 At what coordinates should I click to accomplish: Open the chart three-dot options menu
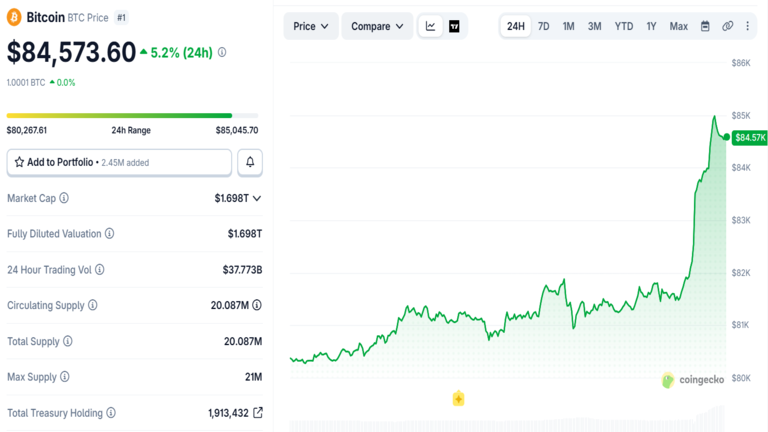(747, 26)
